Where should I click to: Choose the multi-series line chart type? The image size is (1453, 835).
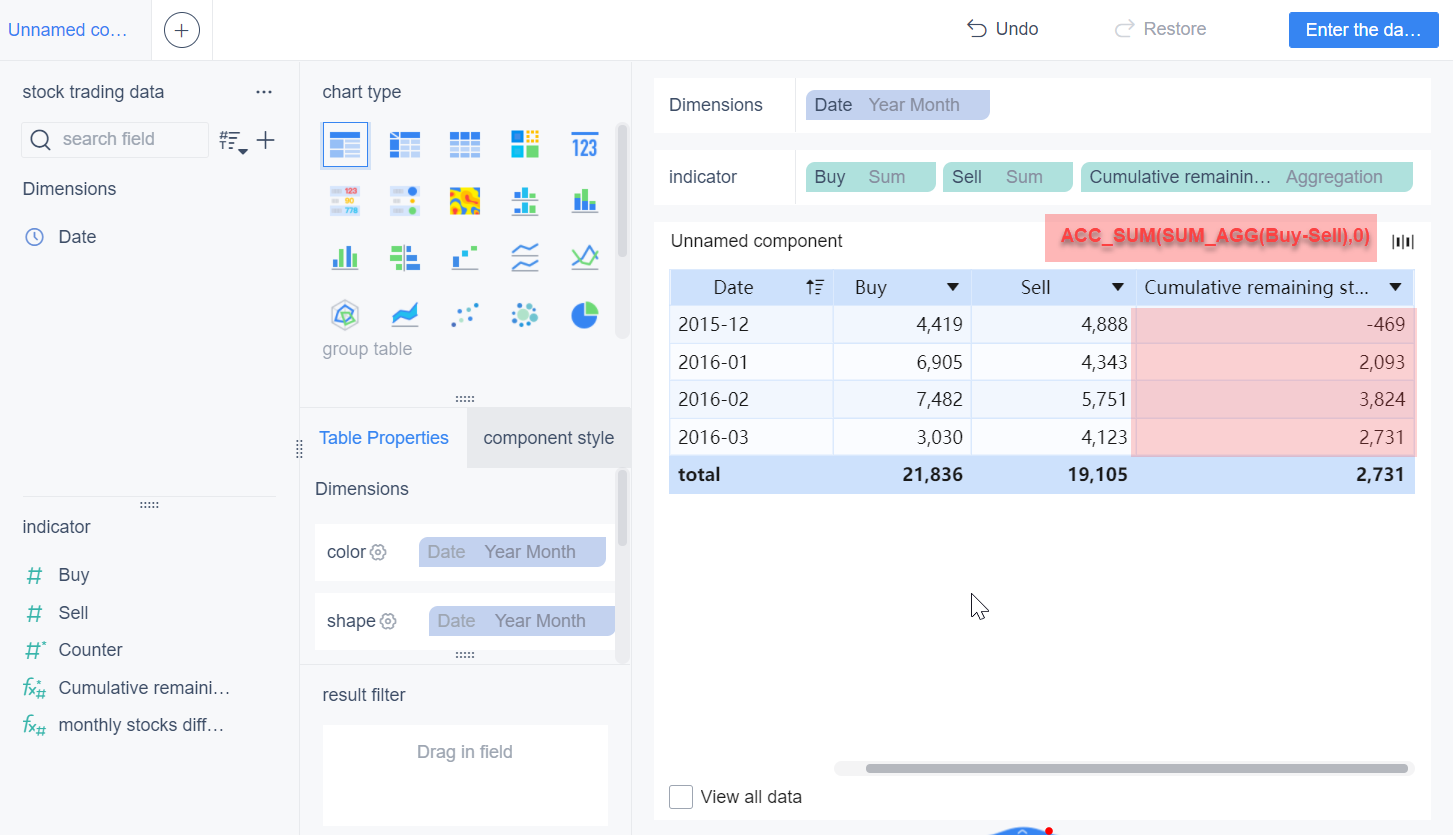585,258
